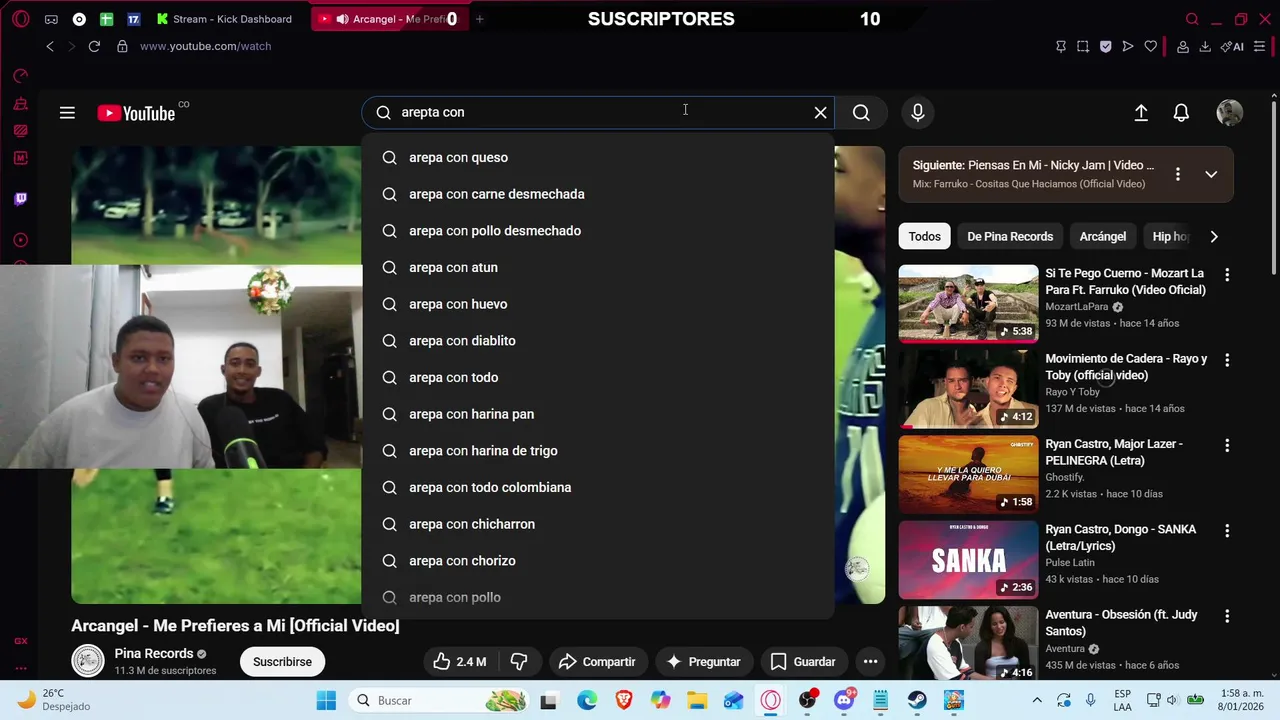Select the De Pina Records chip
The image size is (1280, 720).
[x=1010, y=237]
